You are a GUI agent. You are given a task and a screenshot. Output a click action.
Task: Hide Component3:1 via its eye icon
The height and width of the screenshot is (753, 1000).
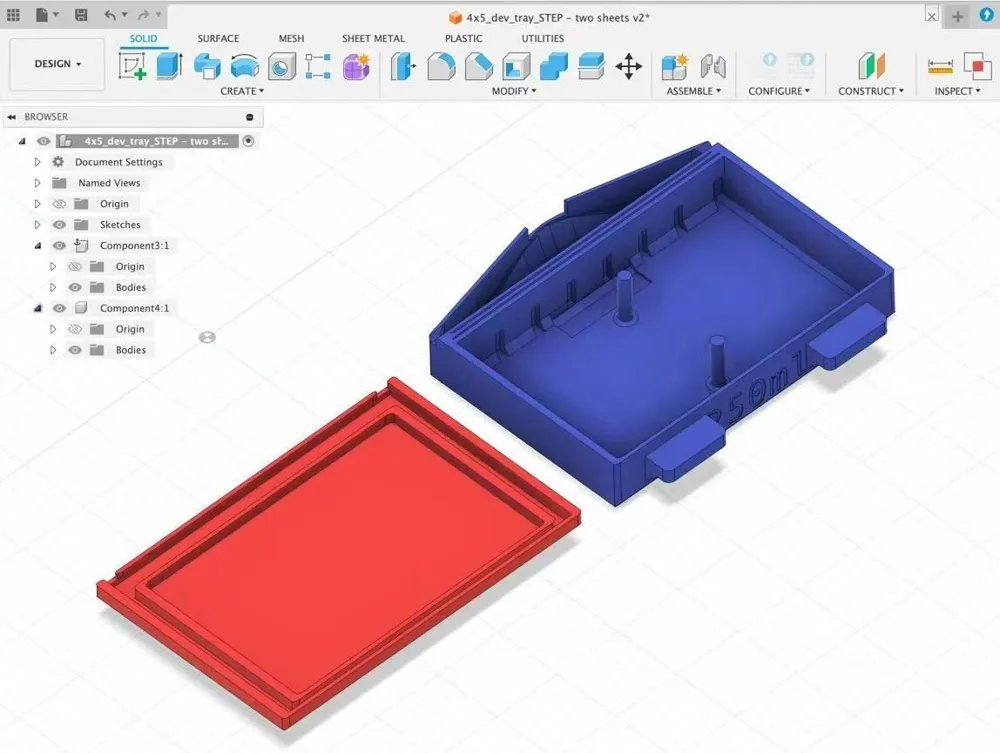pyautogui.click(x=59, y=245)
